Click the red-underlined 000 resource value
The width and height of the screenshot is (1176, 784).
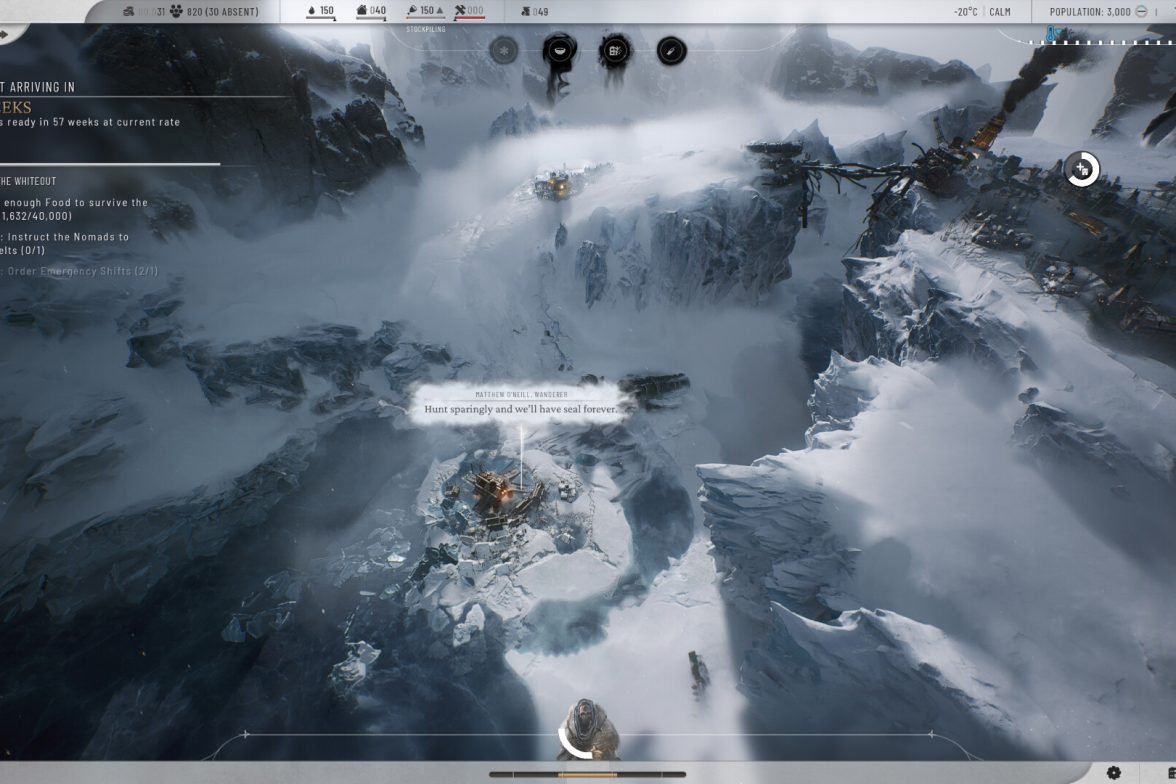[x=476, y=11]
